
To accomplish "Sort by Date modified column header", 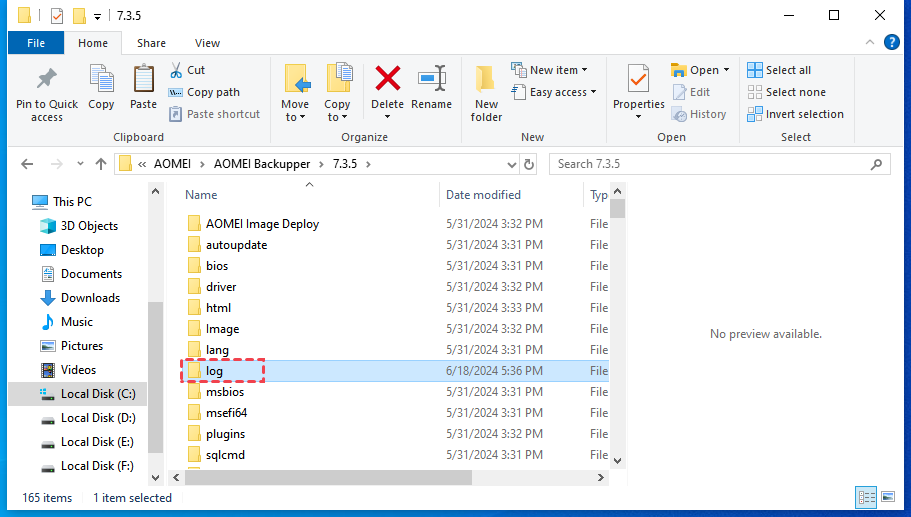I will pyautogui.click(x=483, y=195).
